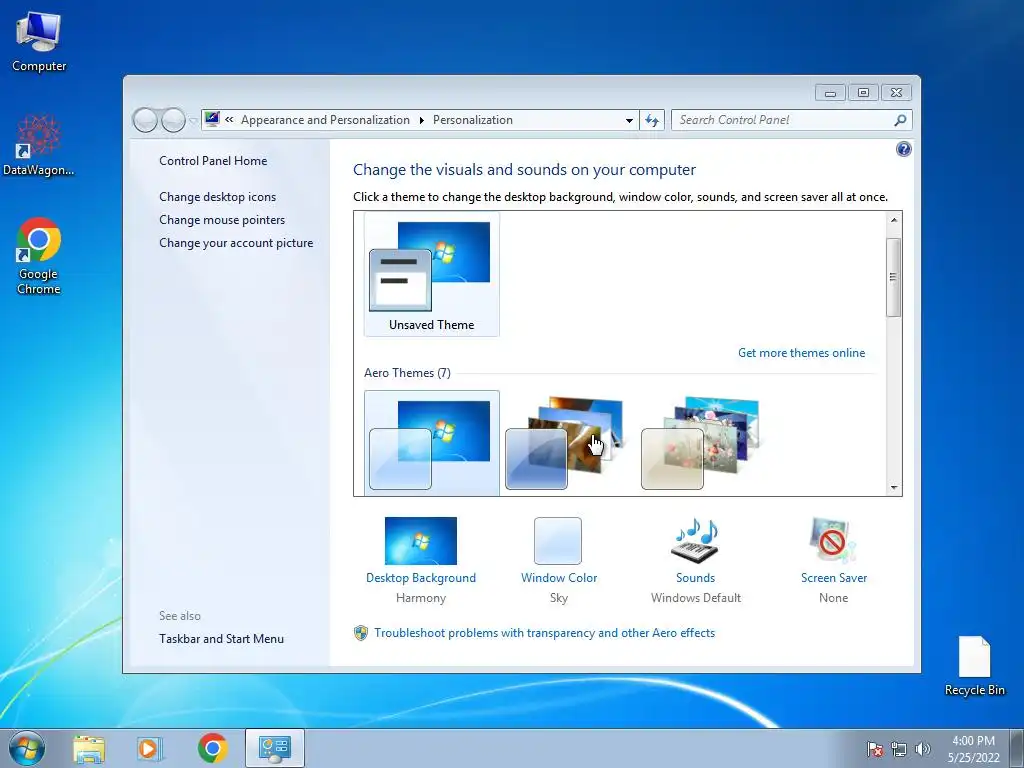Launch Chrome from the taskbar
The image size is (1024, 768).
coord(212,749)
